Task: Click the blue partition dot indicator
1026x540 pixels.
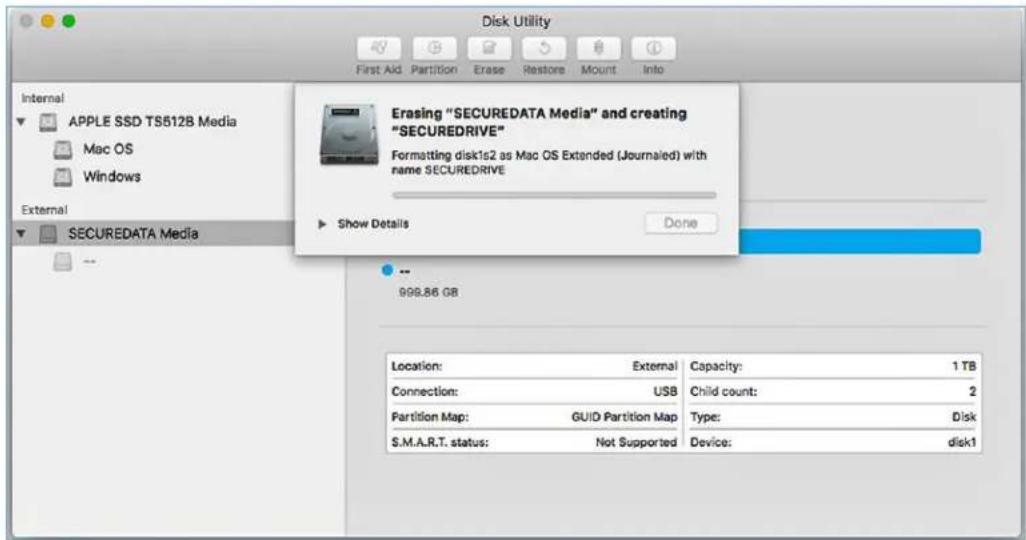Action: [387, 270]
